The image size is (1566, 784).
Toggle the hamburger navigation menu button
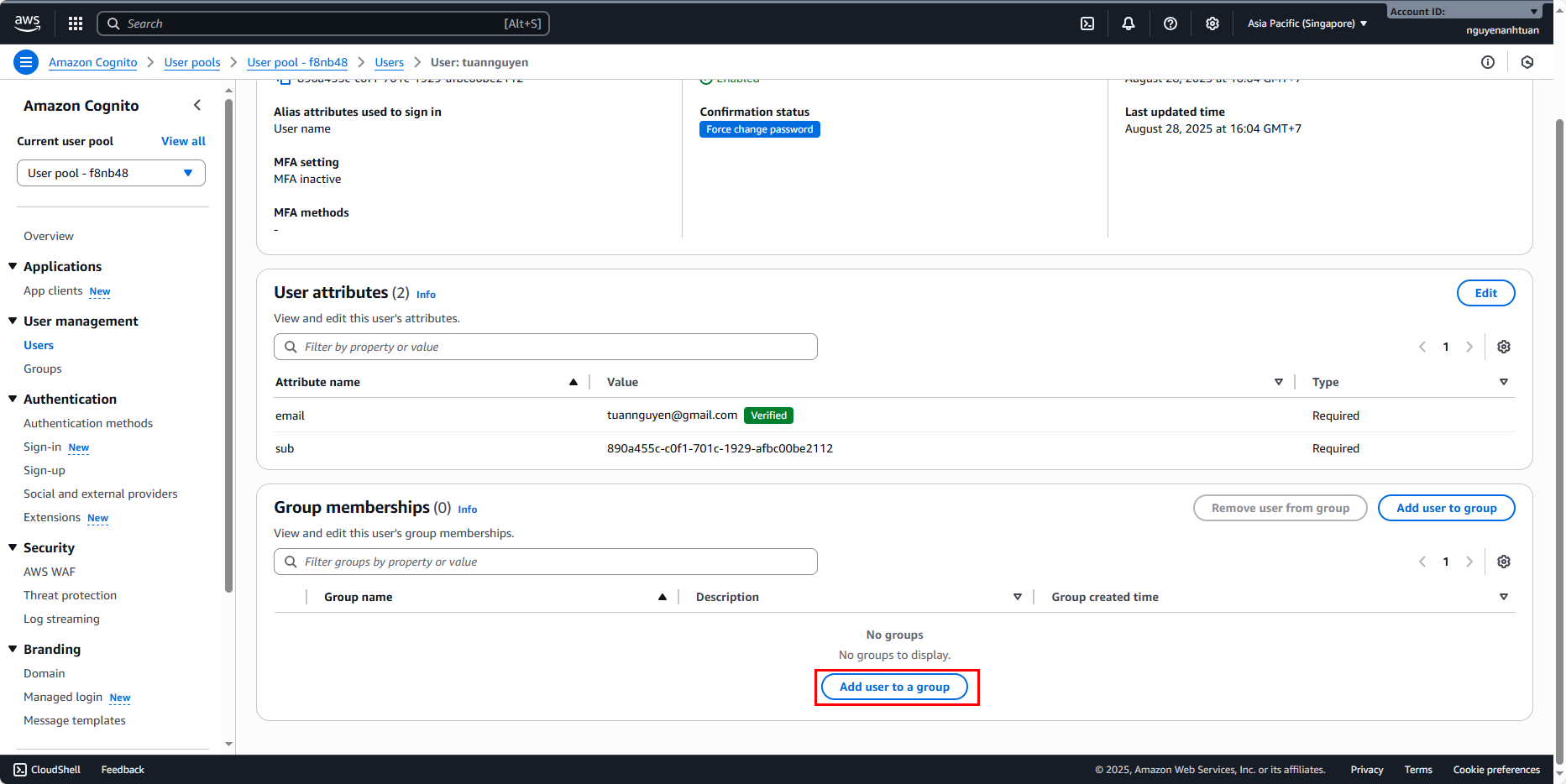(26, 62)
